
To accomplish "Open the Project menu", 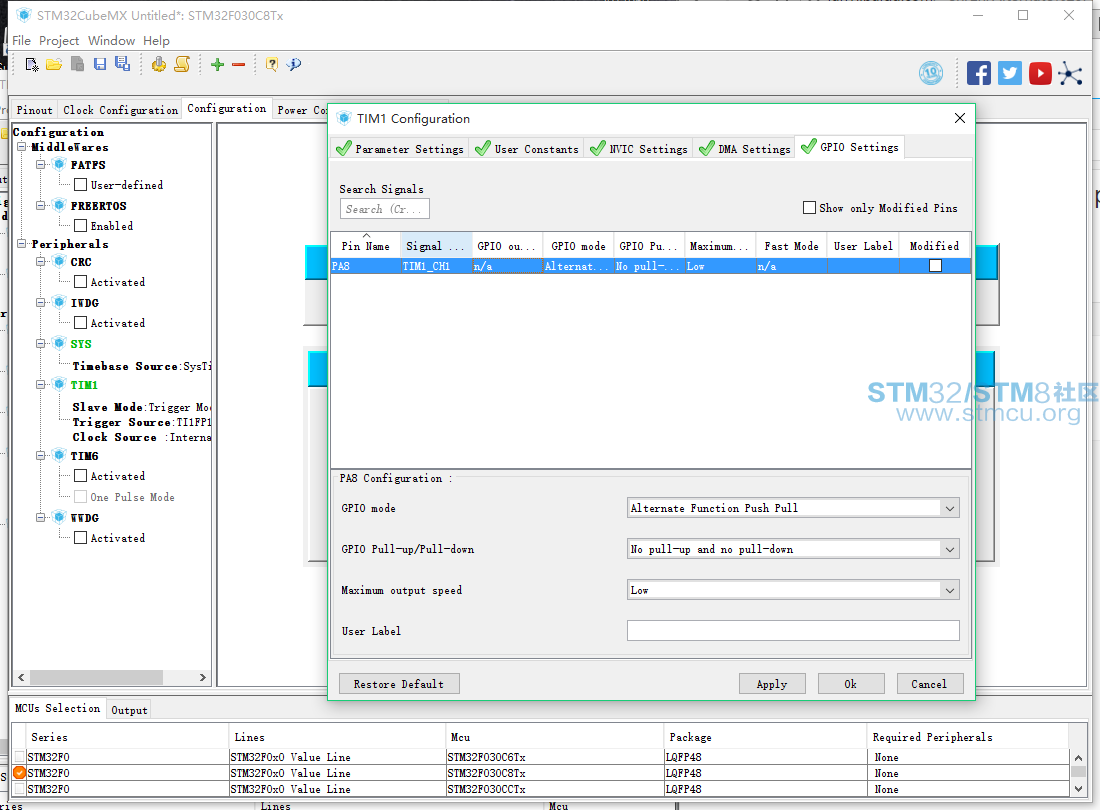I will [x=59, y=41].
